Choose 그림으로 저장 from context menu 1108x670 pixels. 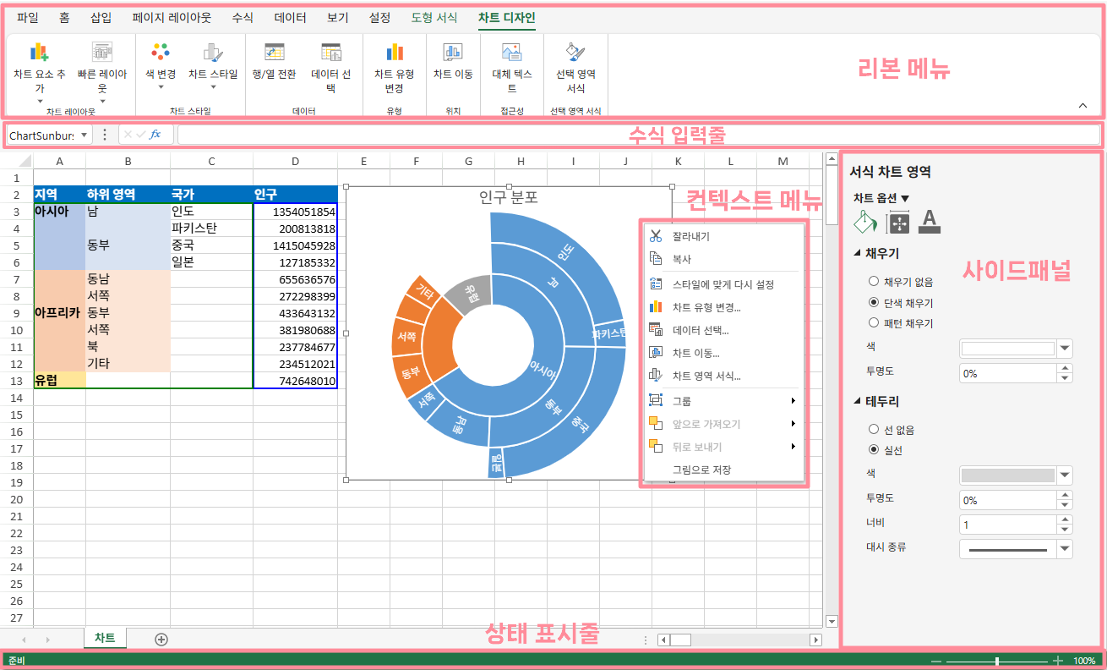701,470
